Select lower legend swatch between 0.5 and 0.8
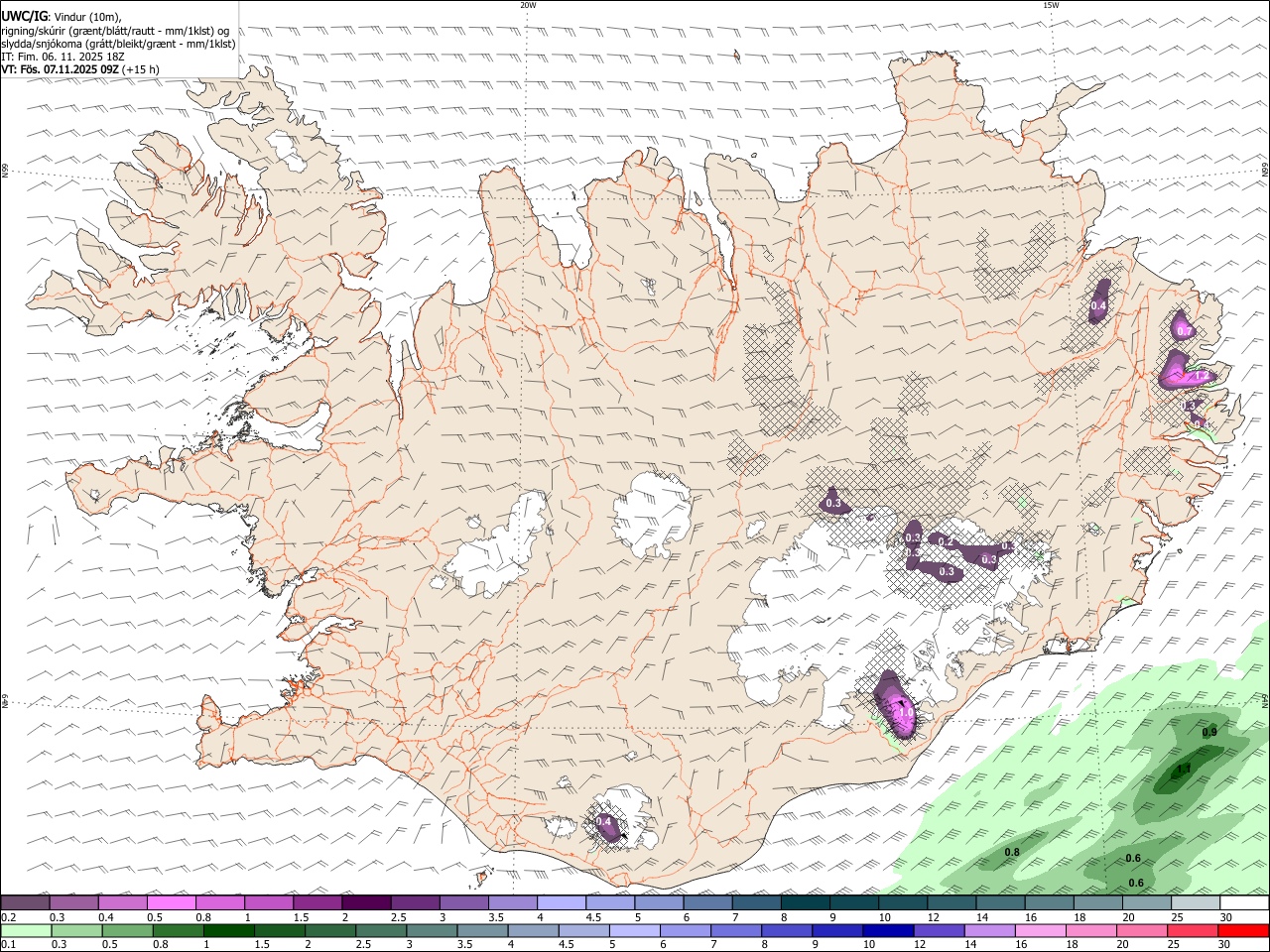The width and height of the screenshot is (1270, 952). point(127,930)
